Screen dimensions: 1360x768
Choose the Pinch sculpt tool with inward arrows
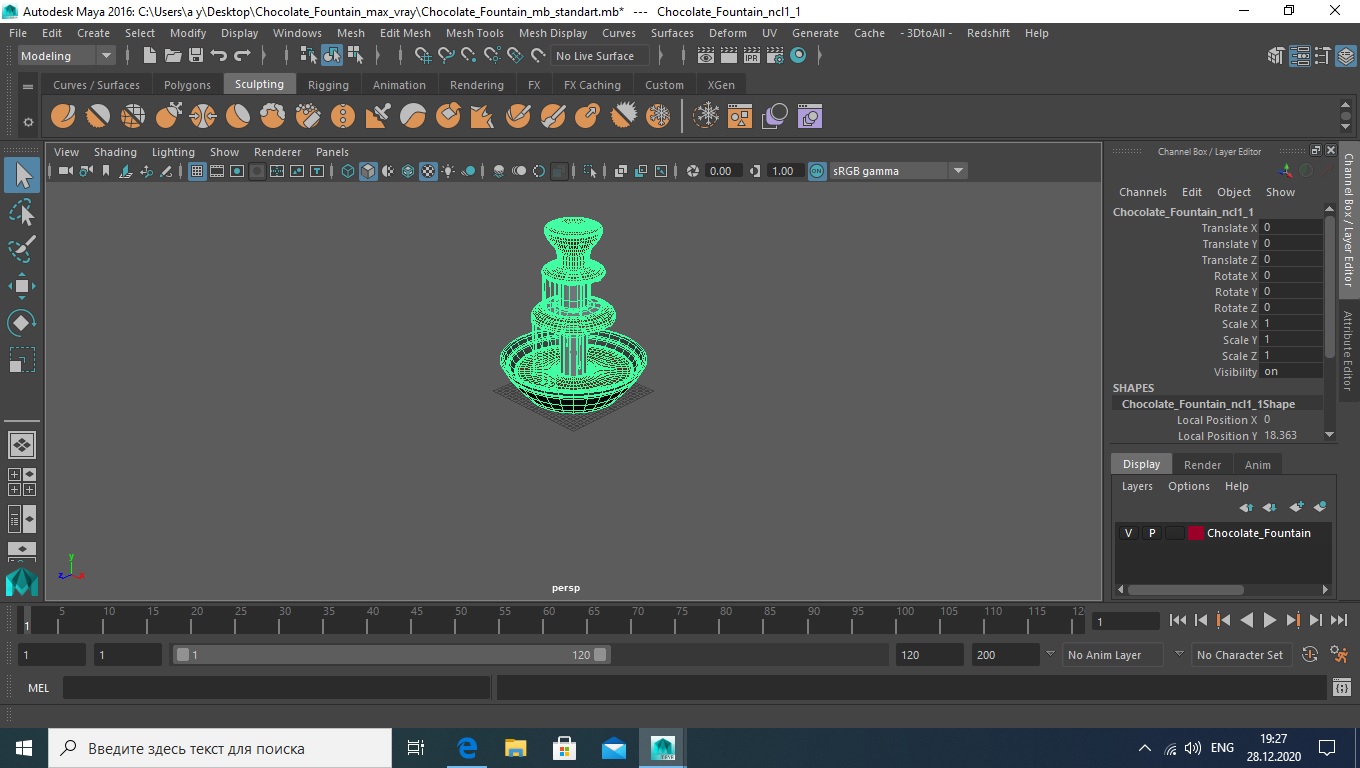pyautogui.click(x=203, y=116)
